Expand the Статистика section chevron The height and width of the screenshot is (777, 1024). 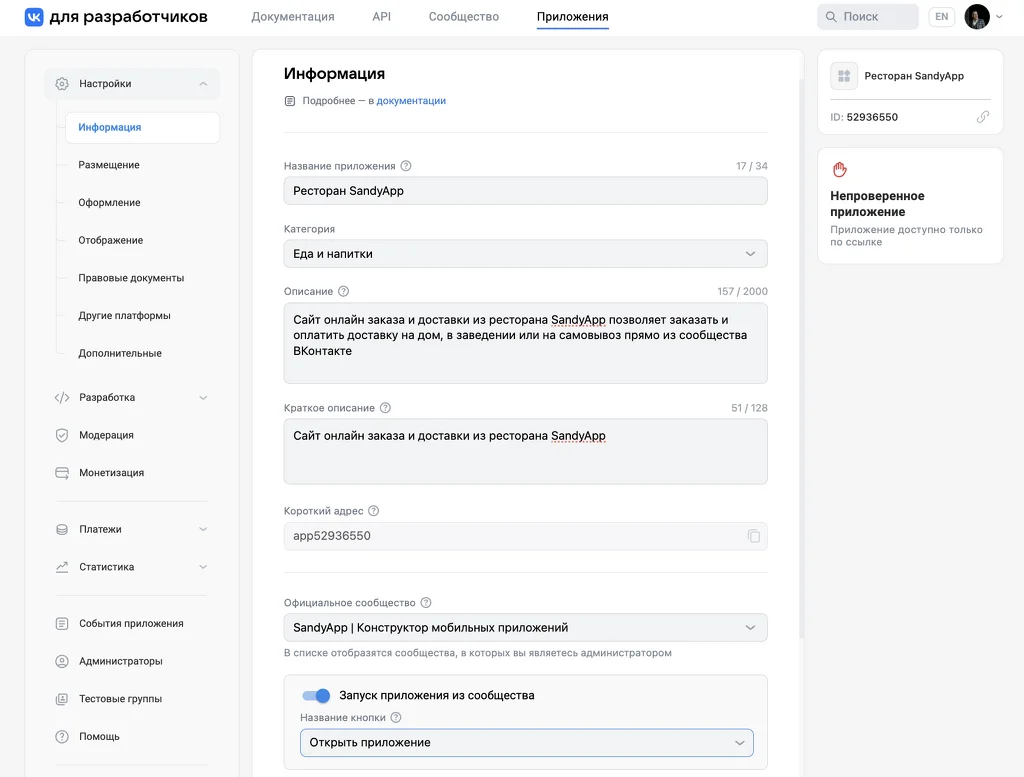[203, 567]
